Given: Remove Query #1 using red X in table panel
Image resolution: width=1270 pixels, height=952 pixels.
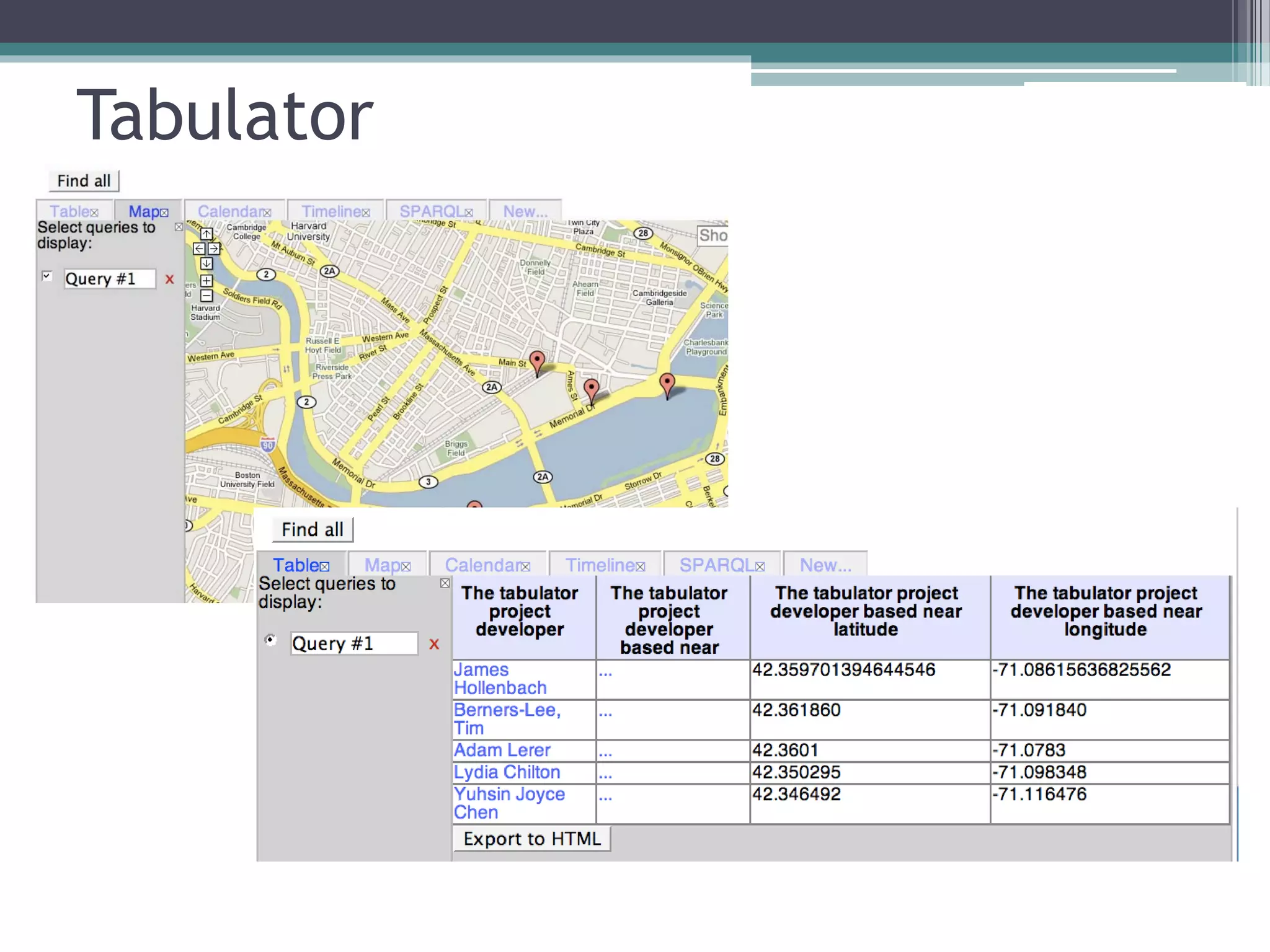Looking at the screenshot, I should tap(434, 645).
